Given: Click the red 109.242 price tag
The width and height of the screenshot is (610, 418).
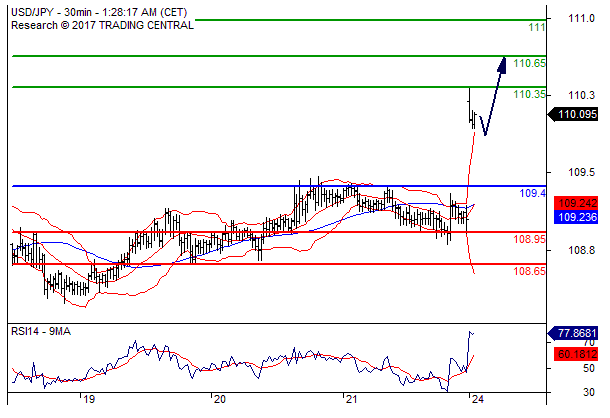Looking at the screenshot, I should tap(576, 203).
